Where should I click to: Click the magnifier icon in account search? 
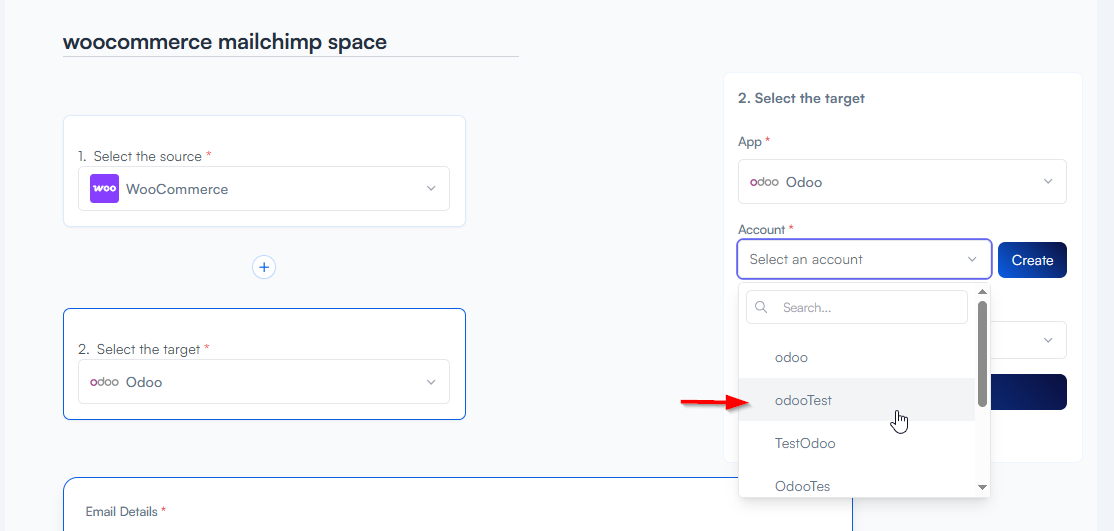[762, 308]
